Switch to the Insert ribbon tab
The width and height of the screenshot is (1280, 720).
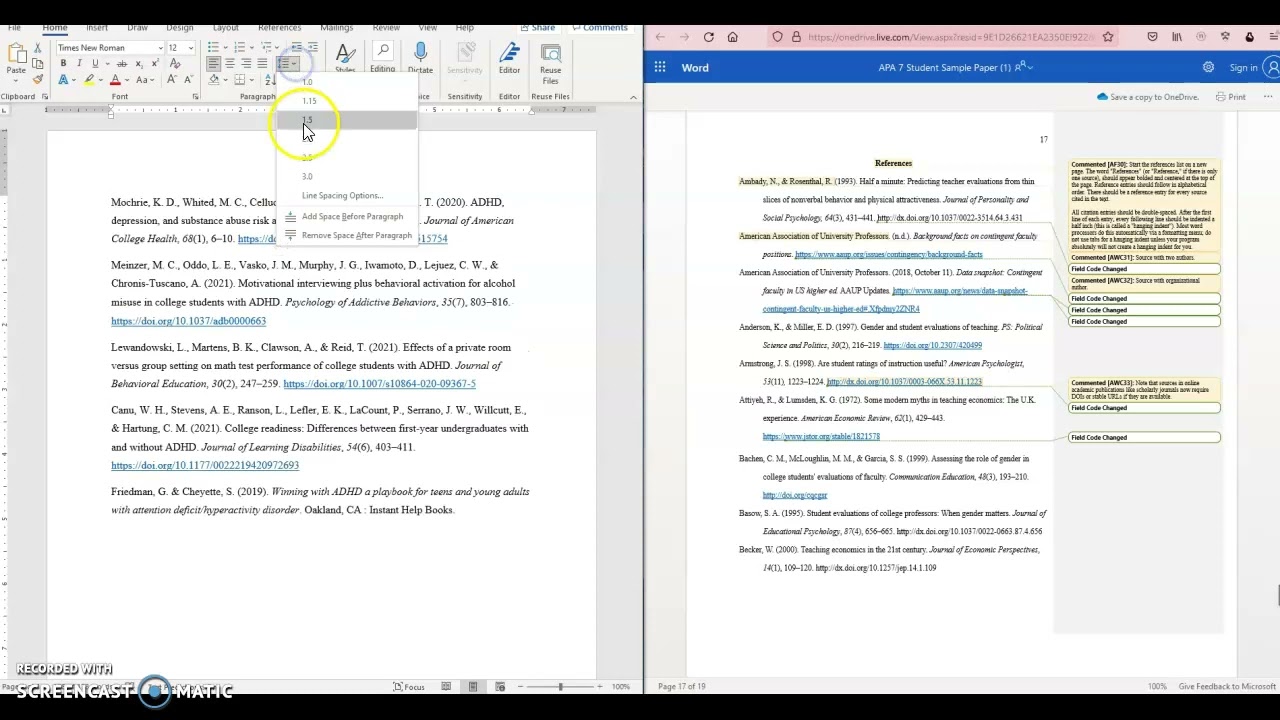point(97,28)
